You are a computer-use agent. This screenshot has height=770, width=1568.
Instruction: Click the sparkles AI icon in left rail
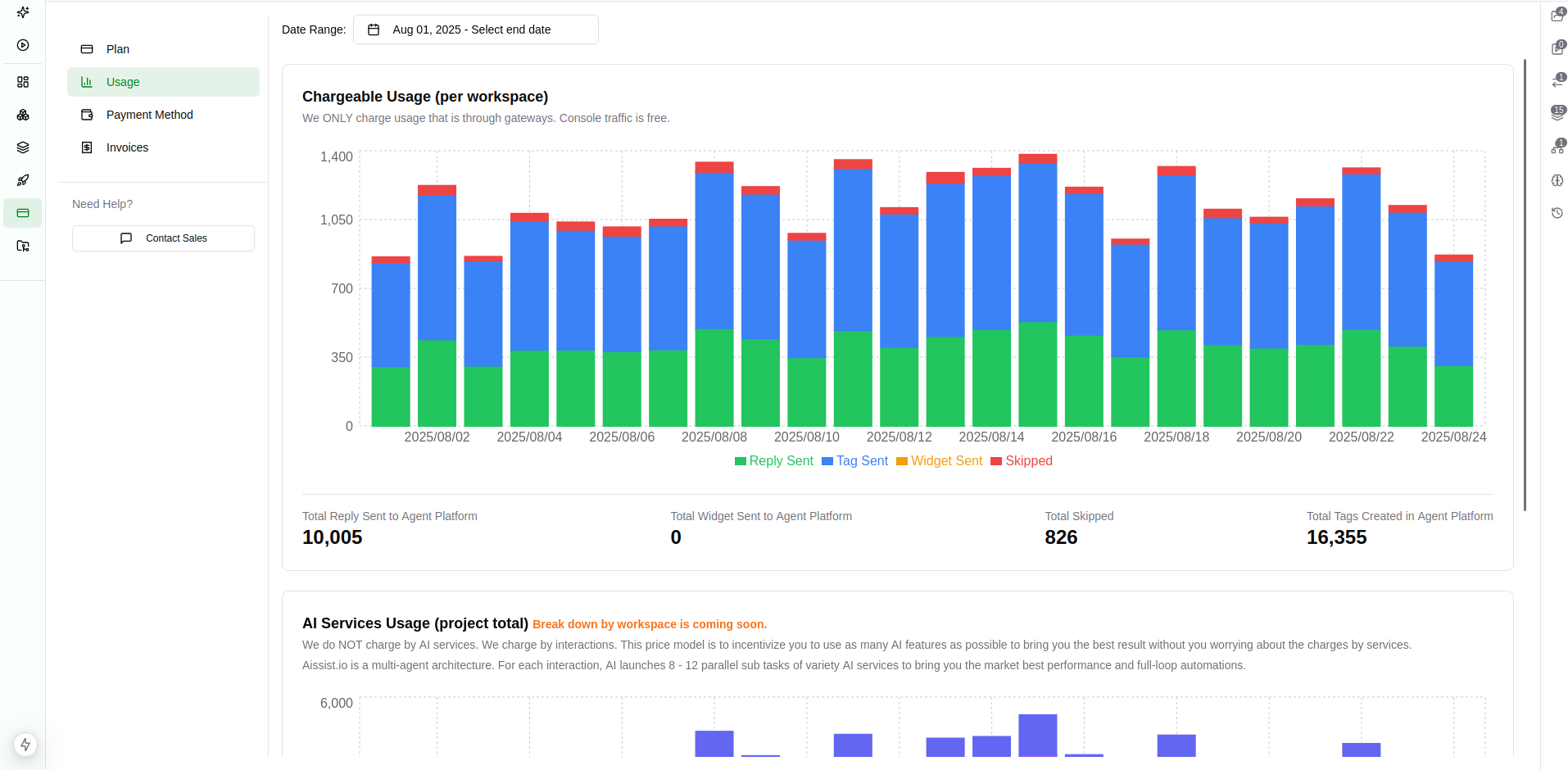tap(23, 12)
